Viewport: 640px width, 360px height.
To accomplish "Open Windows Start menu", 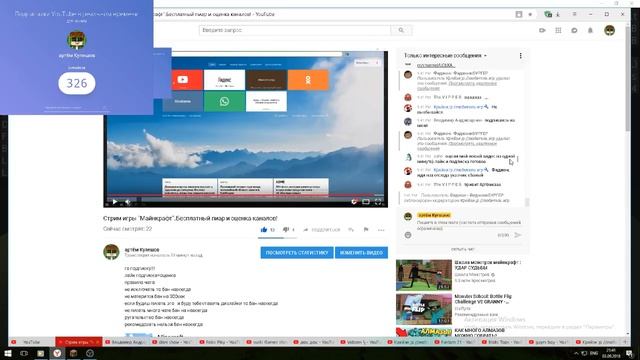I will point(7,353).
